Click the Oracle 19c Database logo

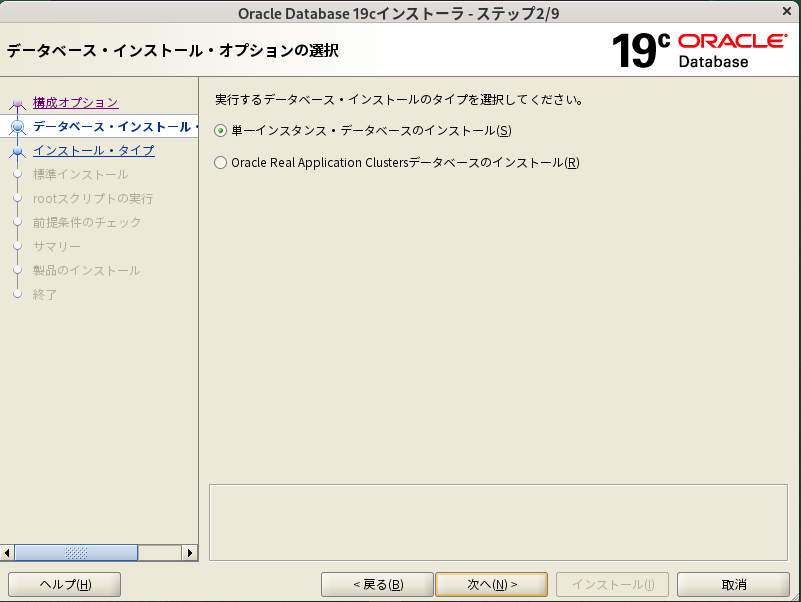699,50
